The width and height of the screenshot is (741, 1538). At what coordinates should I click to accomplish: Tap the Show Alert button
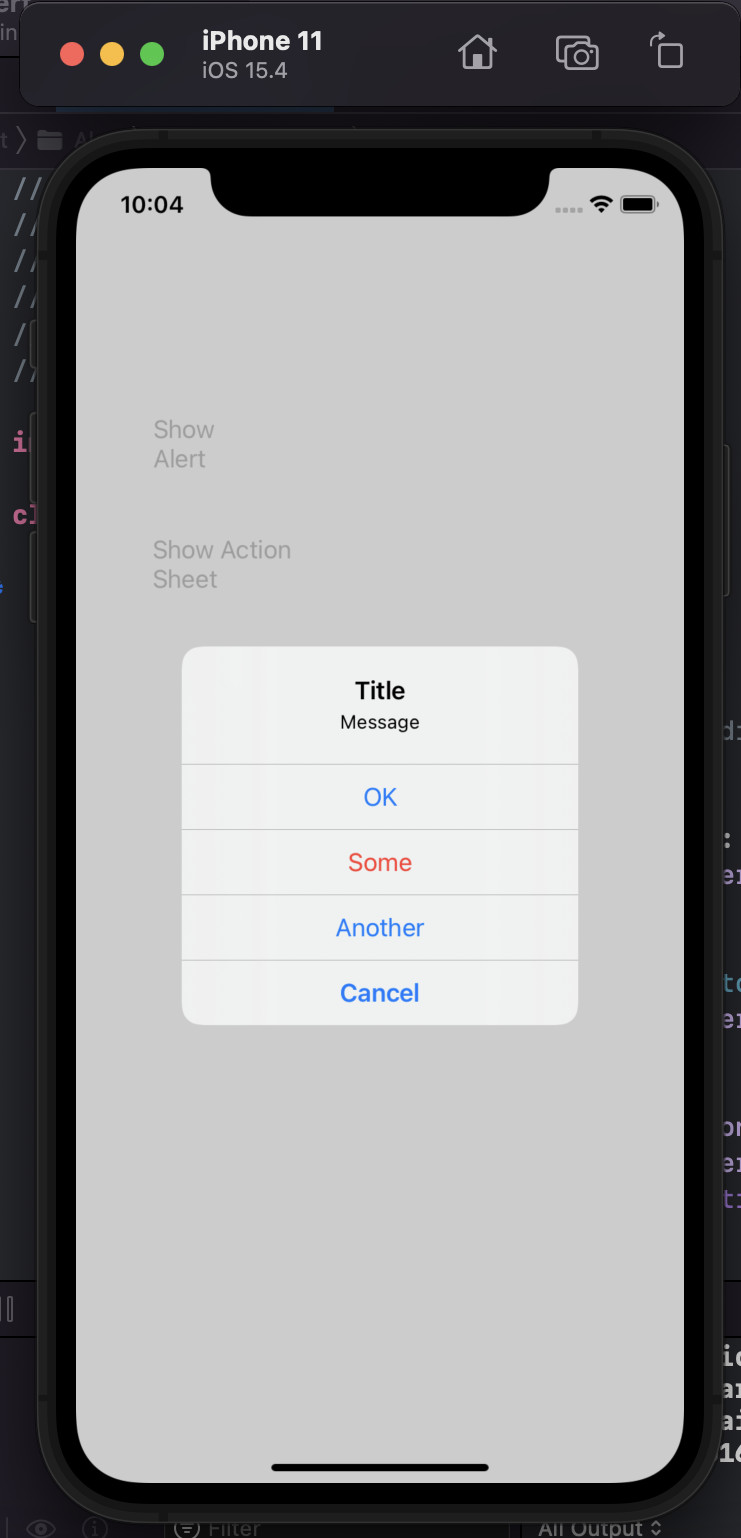pos(184,444)
